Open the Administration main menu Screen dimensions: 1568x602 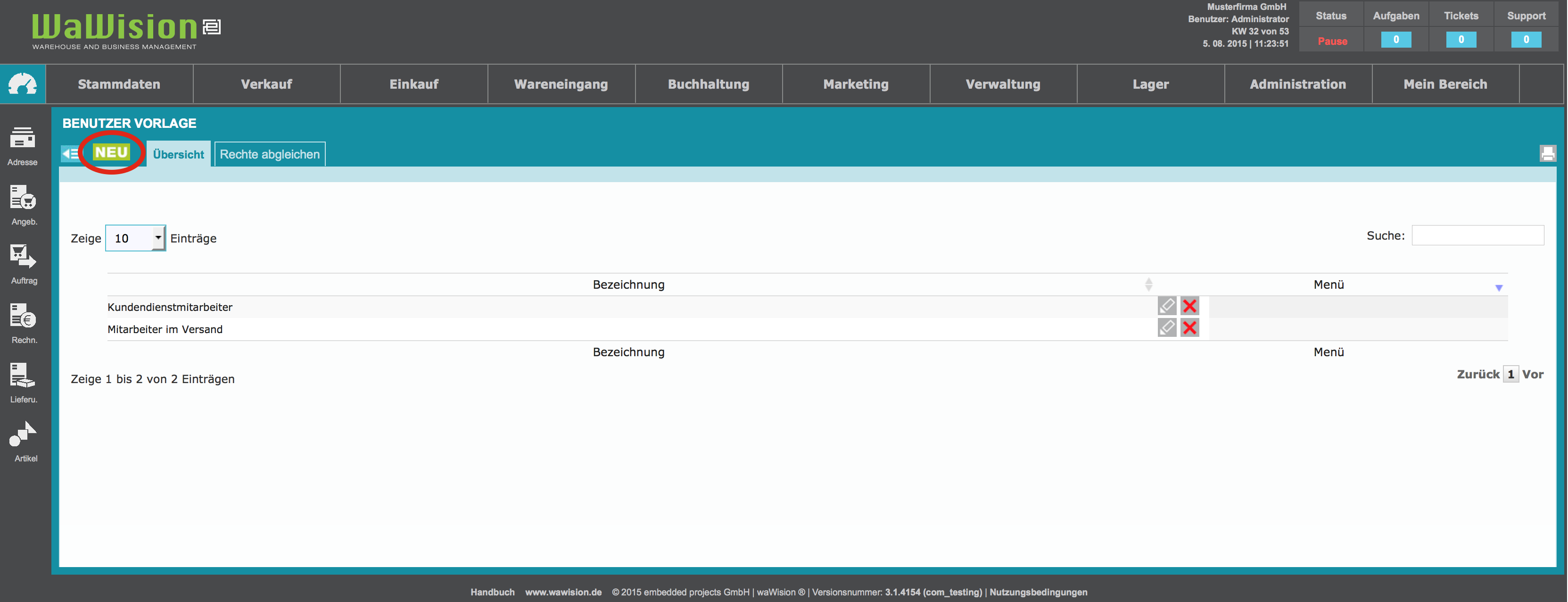coord(1298,84)
